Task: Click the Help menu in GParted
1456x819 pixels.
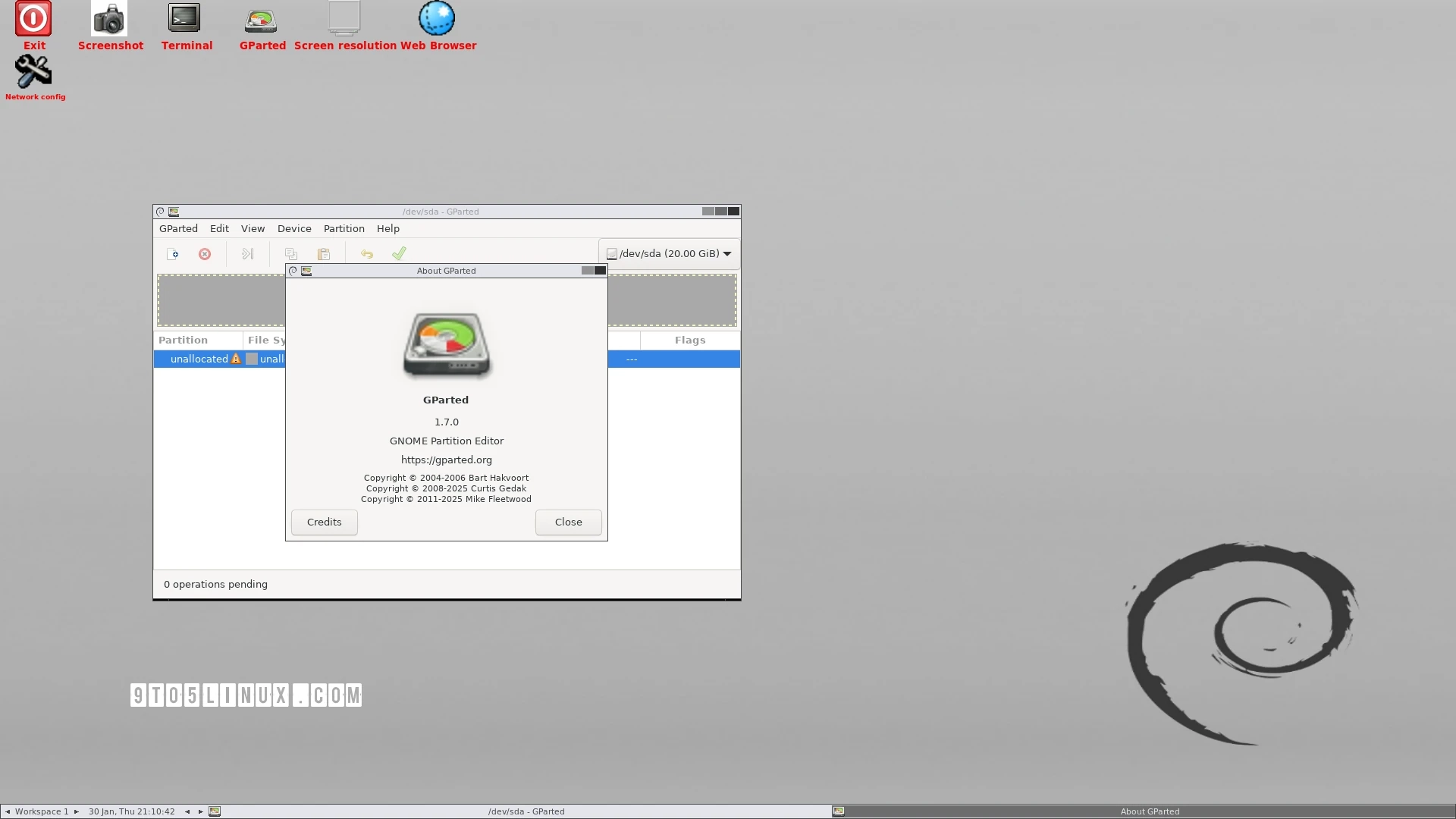Action: pos(388,228)
